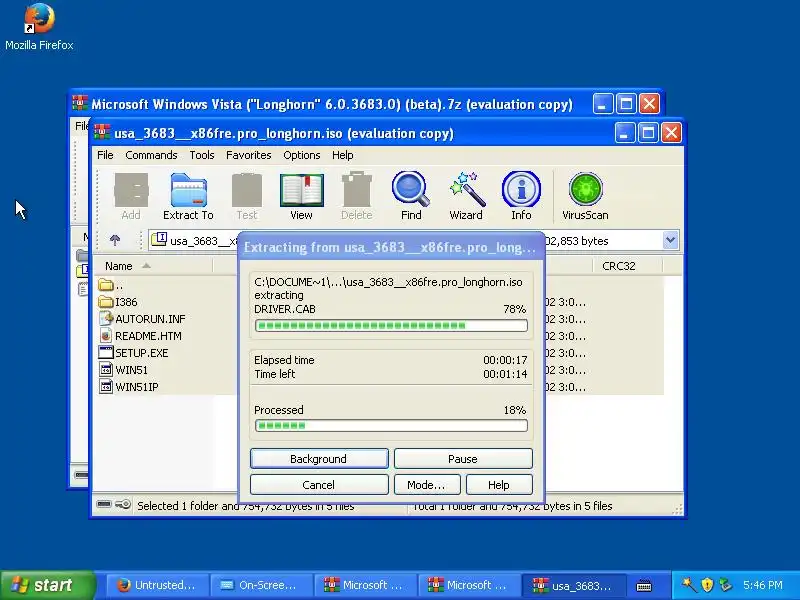Open the address bar dropdown arrow

[670, 240]
